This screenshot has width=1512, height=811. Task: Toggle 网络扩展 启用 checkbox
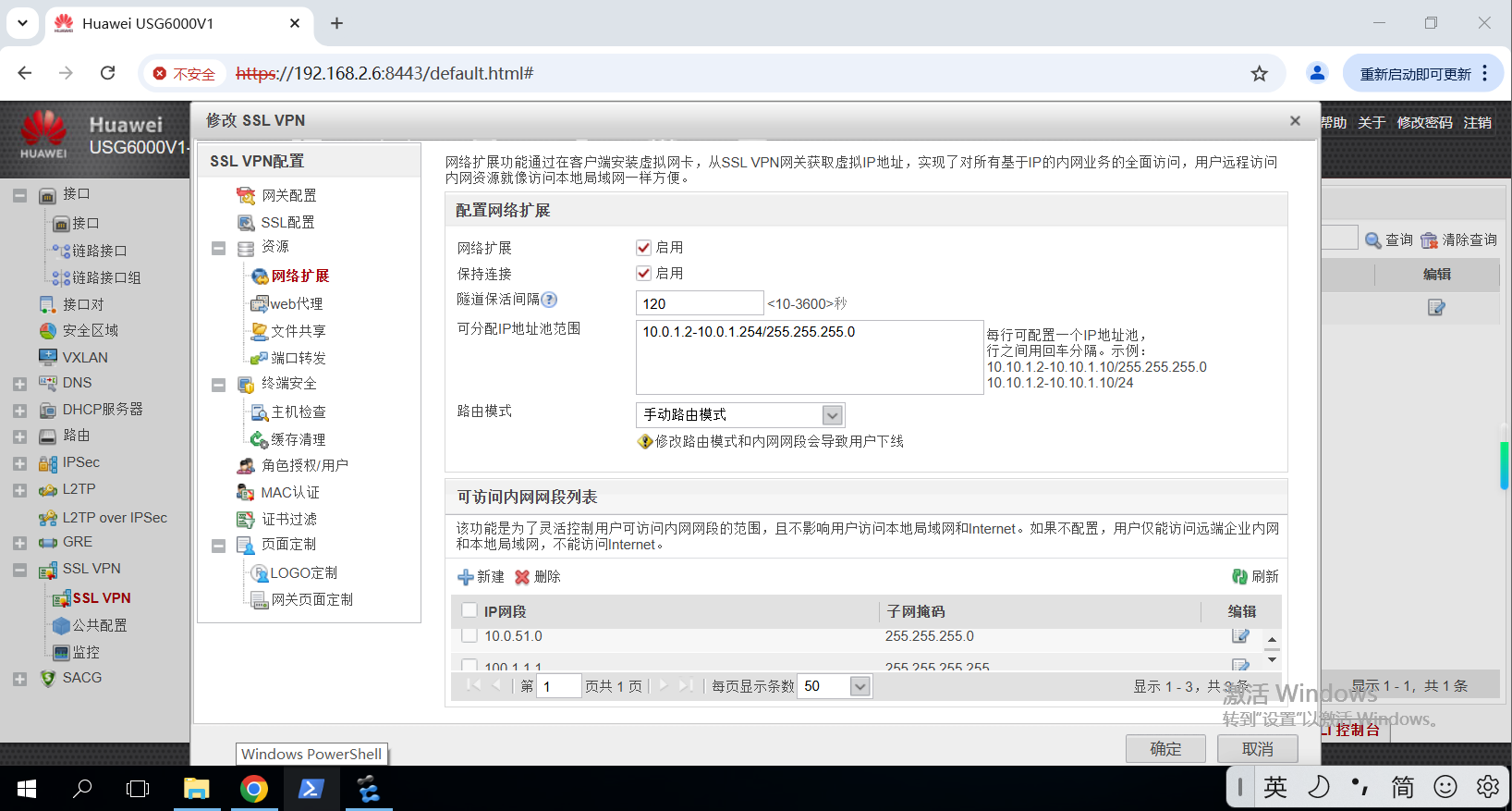click(644, 247)
